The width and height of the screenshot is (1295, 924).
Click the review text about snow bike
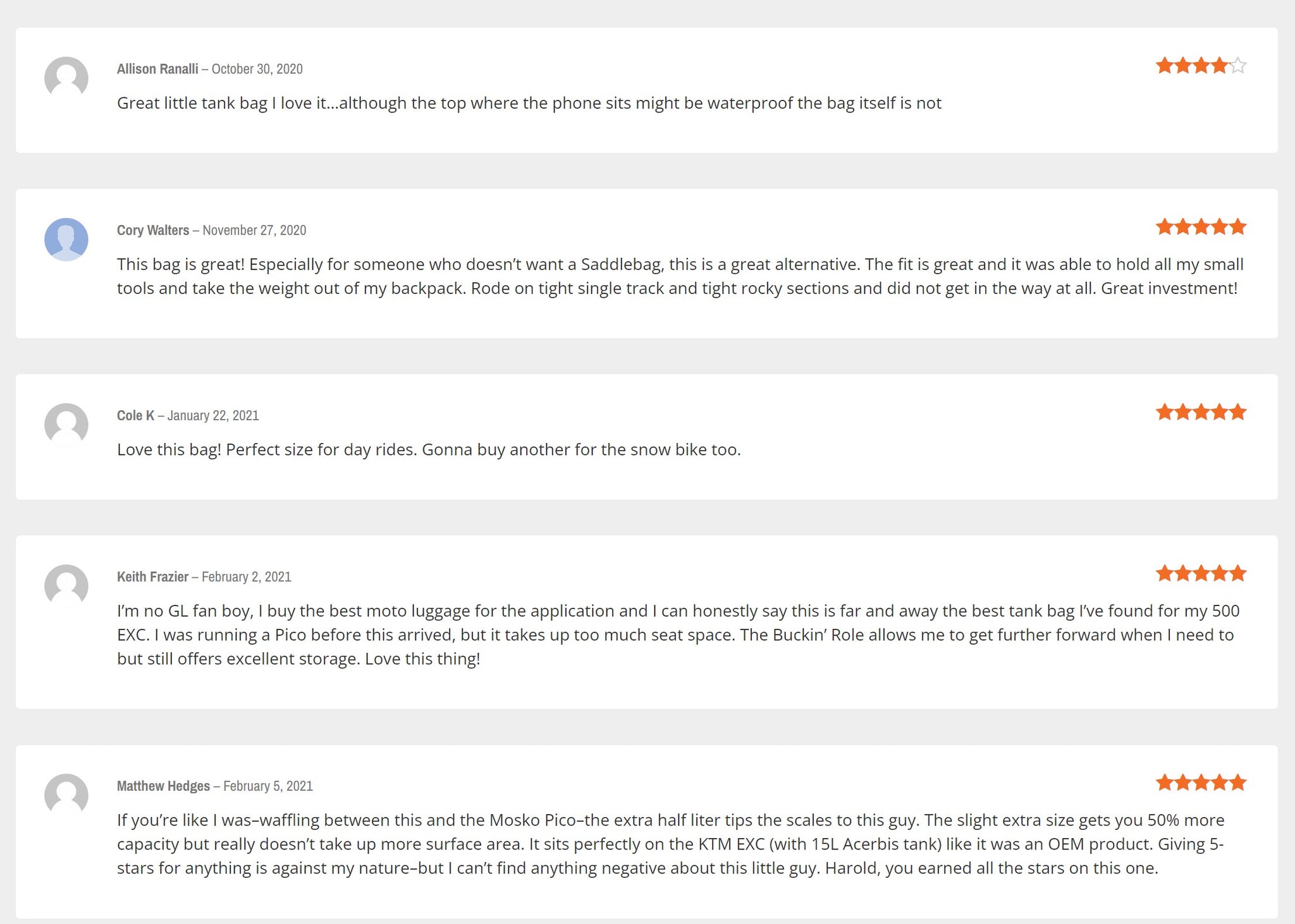[x=429, y=449]
